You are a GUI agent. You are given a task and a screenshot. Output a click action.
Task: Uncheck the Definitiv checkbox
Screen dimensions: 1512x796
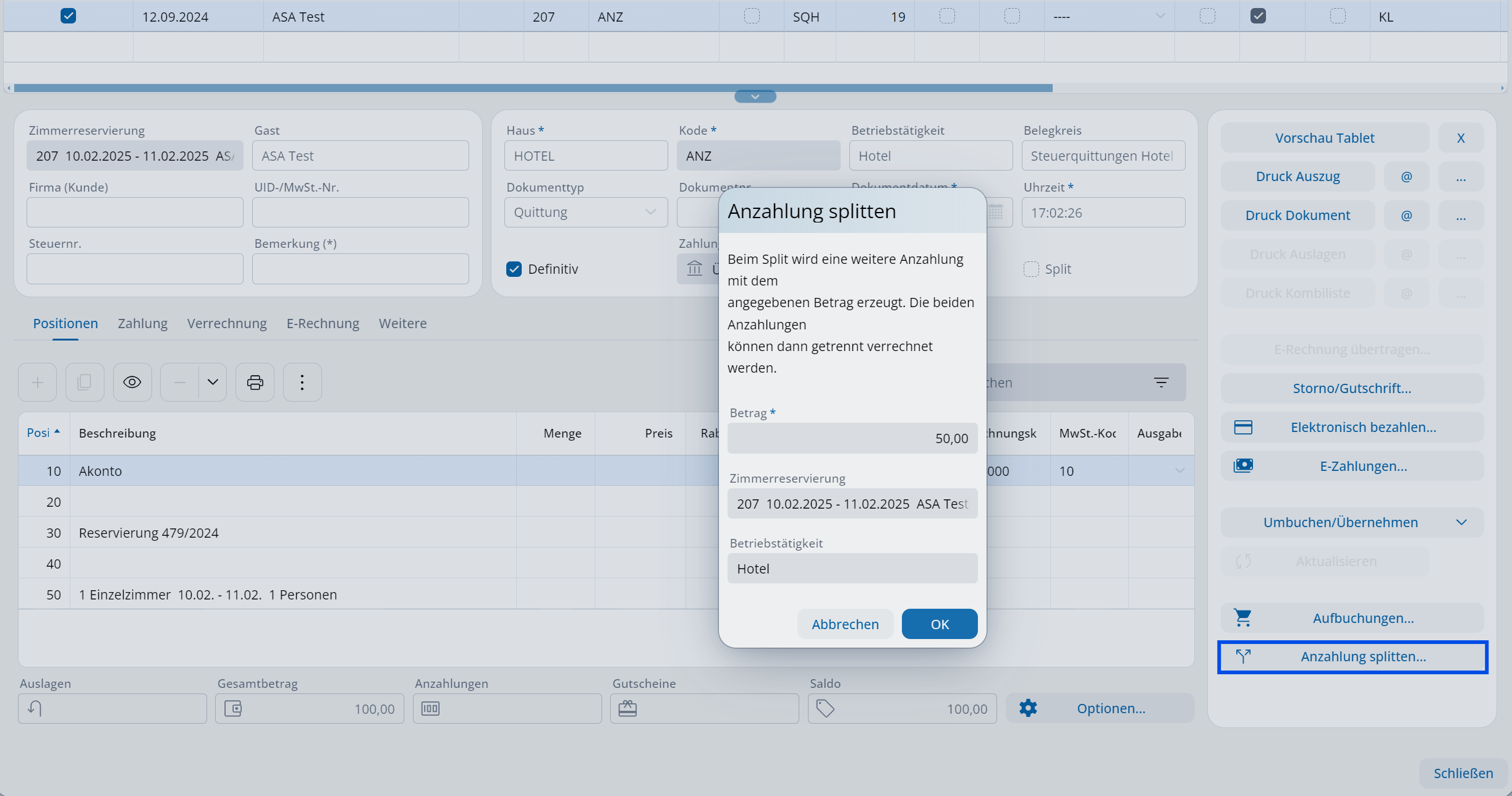[x=514, y=269]
